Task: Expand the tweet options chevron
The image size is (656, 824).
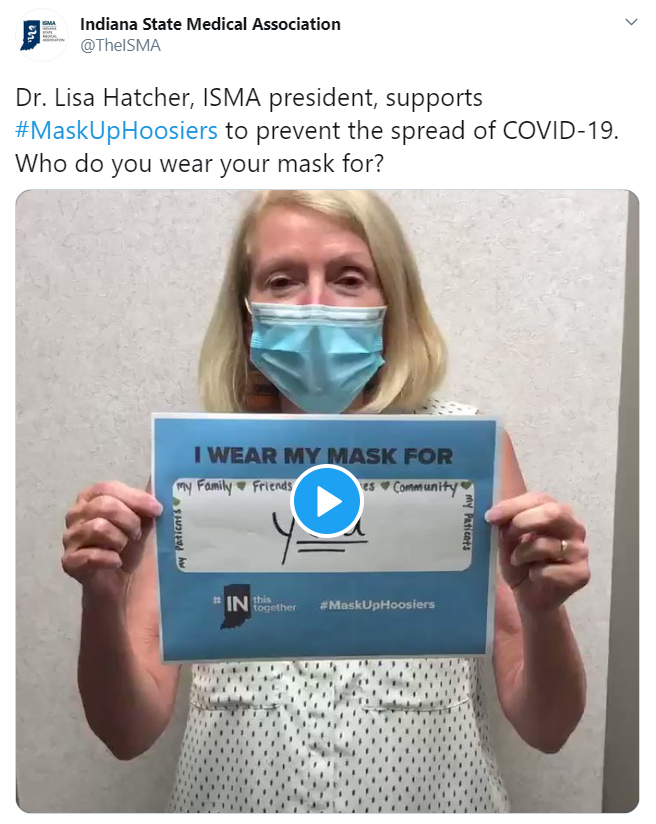Action: 631,22
